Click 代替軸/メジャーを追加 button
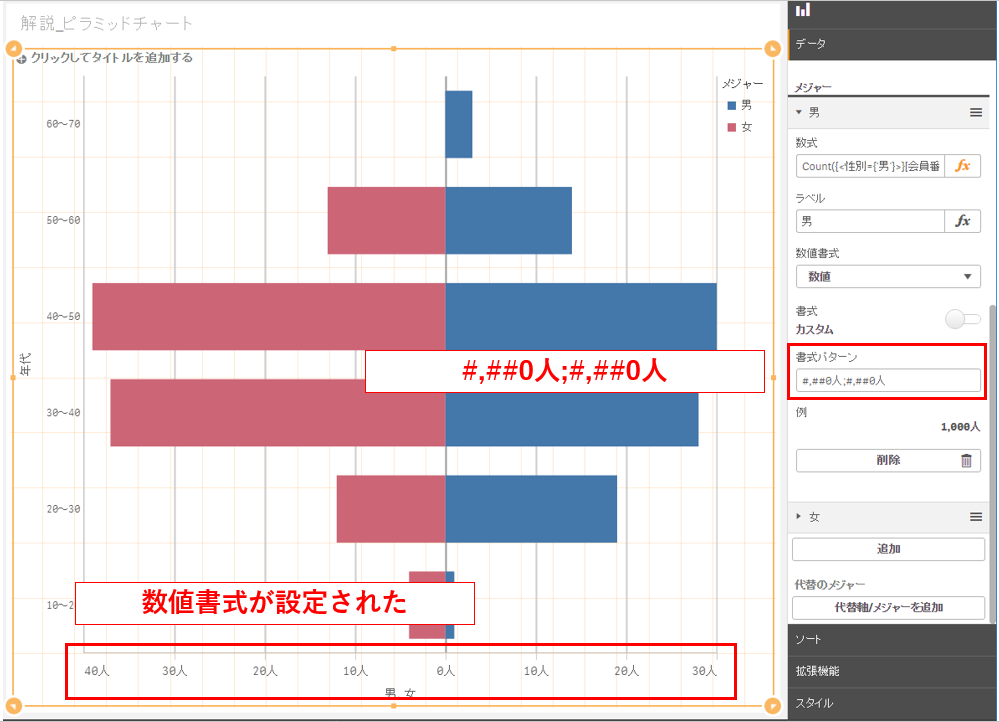Viewport: 999px width, 722px height. pyautogui.click(x=888, y=607)
